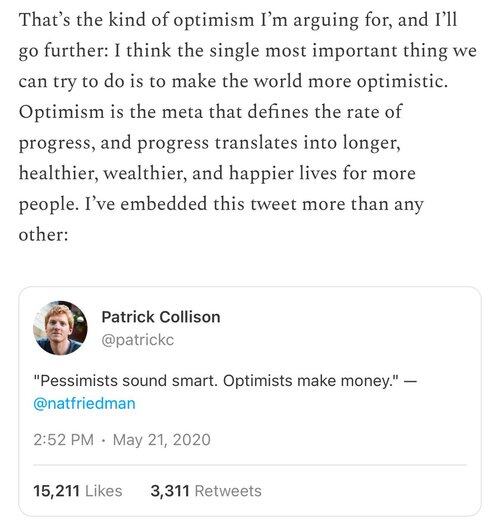The width and height of the screenshot is (500, 530).
Task: Click the word "healthier," in the paragraph
Action: coord(58,173)
